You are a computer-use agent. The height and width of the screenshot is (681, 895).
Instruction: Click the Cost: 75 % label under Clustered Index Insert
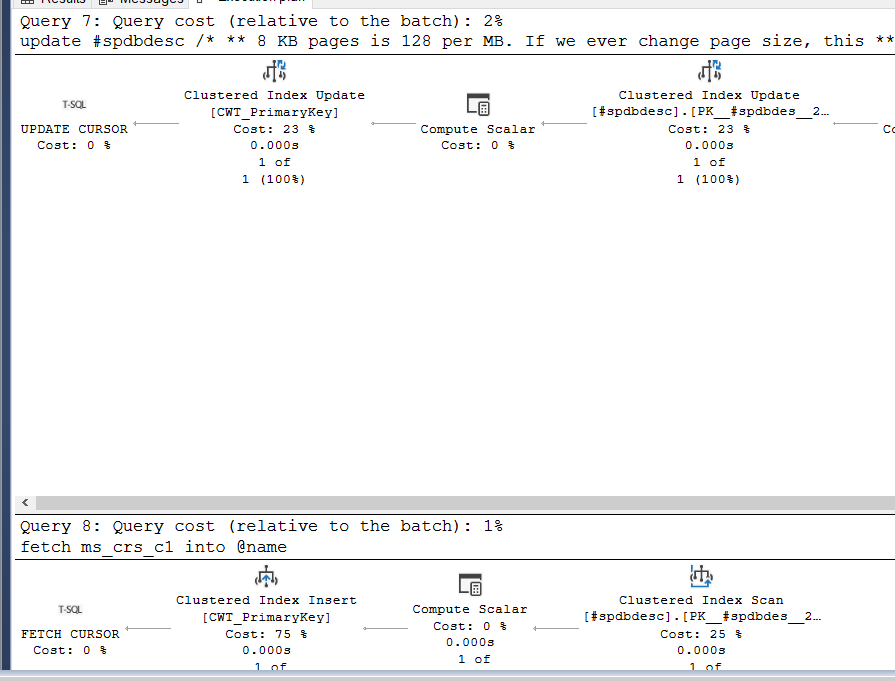[266, 633]
